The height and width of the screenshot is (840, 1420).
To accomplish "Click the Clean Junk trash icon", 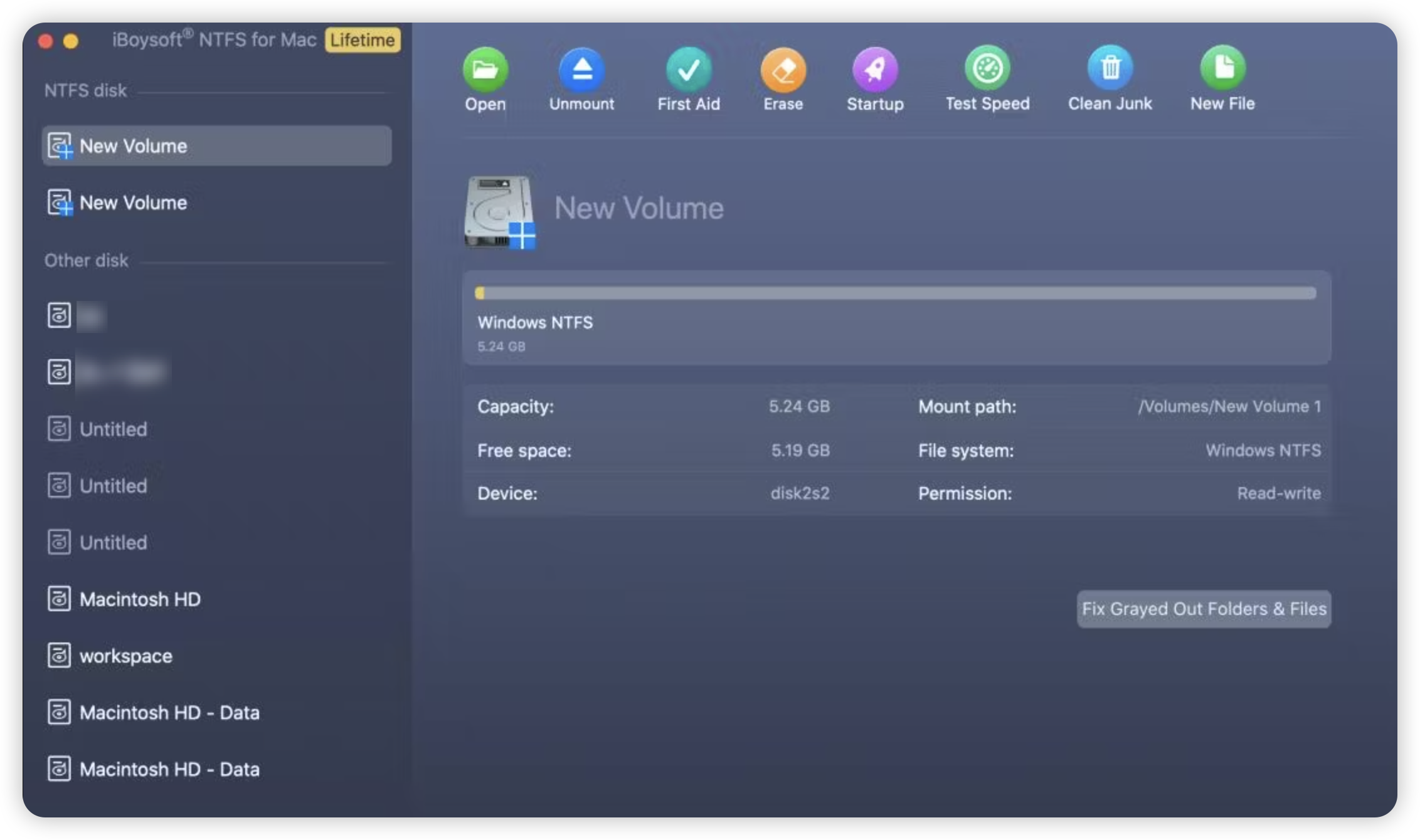I will coord(1110,68).
